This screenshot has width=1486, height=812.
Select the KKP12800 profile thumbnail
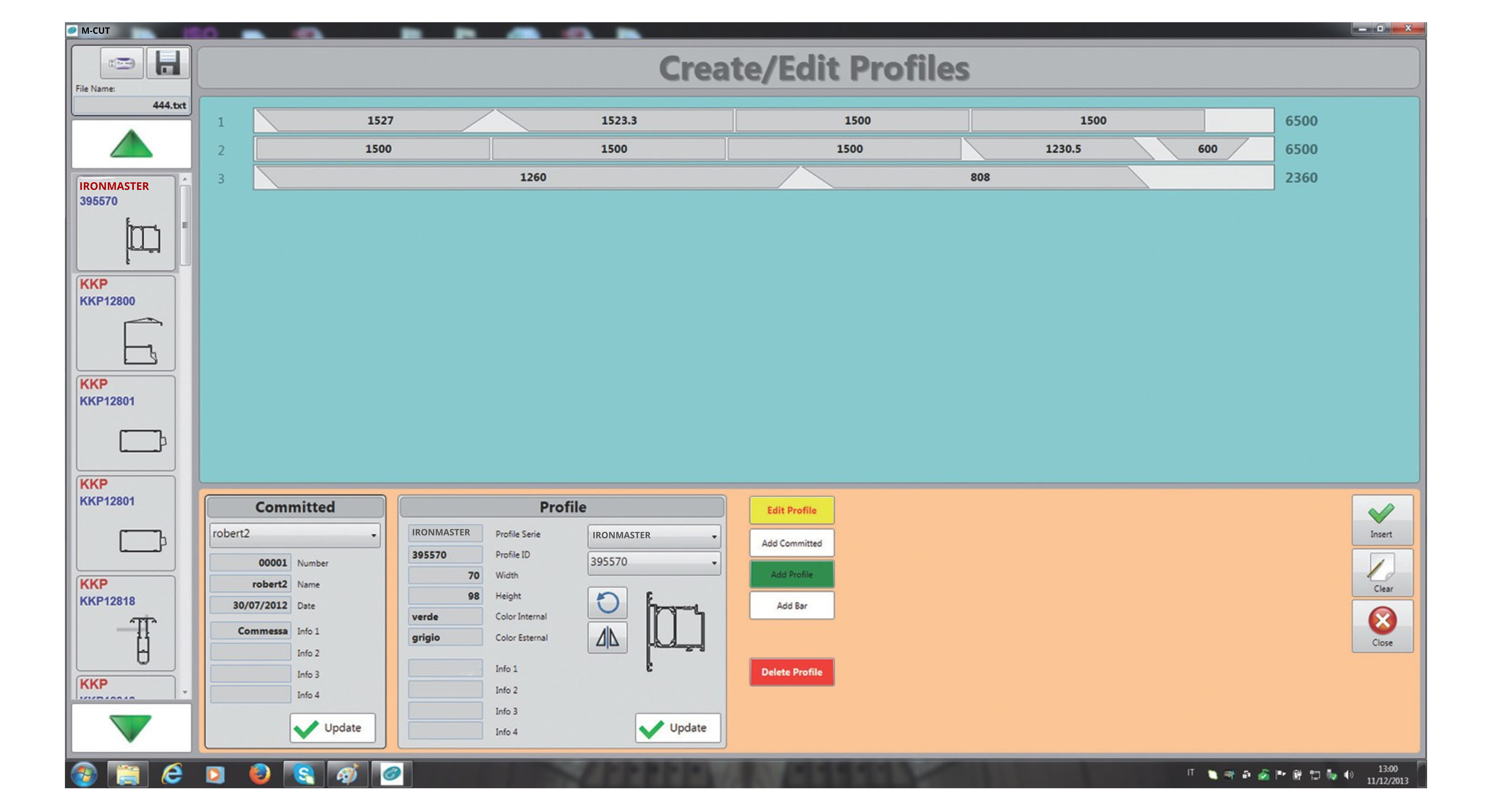pos(126,323)
